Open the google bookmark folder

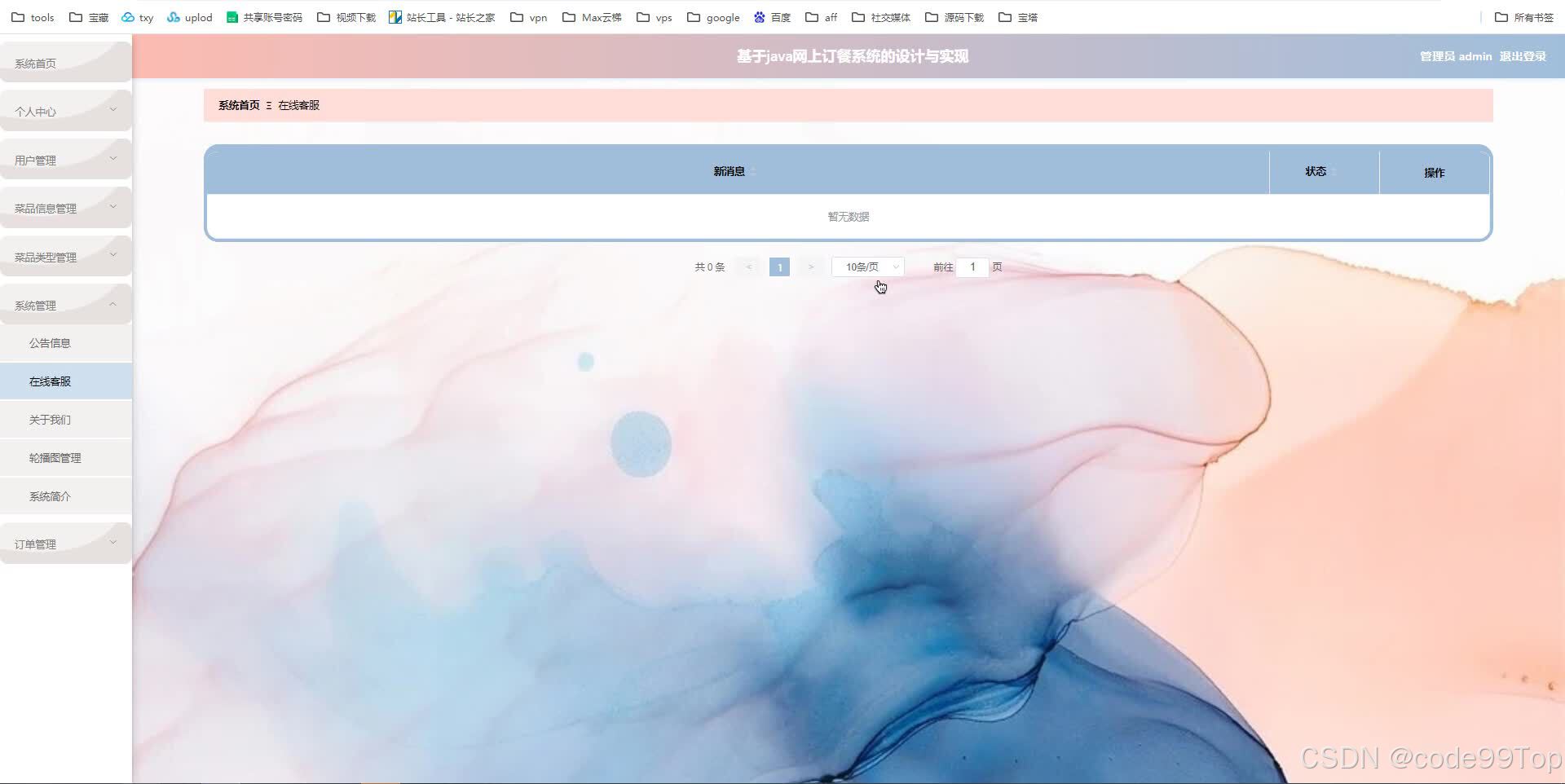pyautogui.click(x=713, y=16)
